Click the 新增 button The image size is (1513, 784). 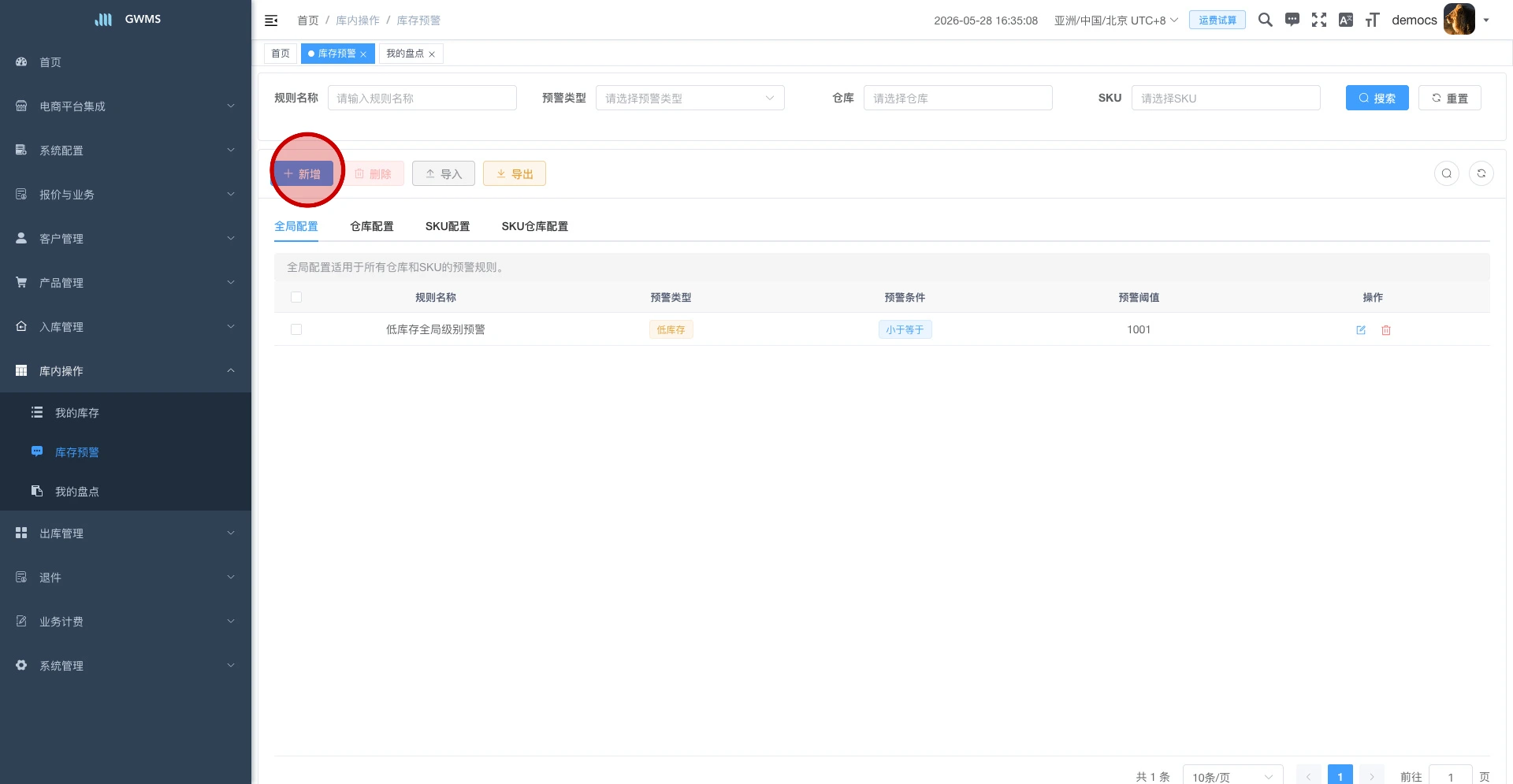tap(303, 173)
